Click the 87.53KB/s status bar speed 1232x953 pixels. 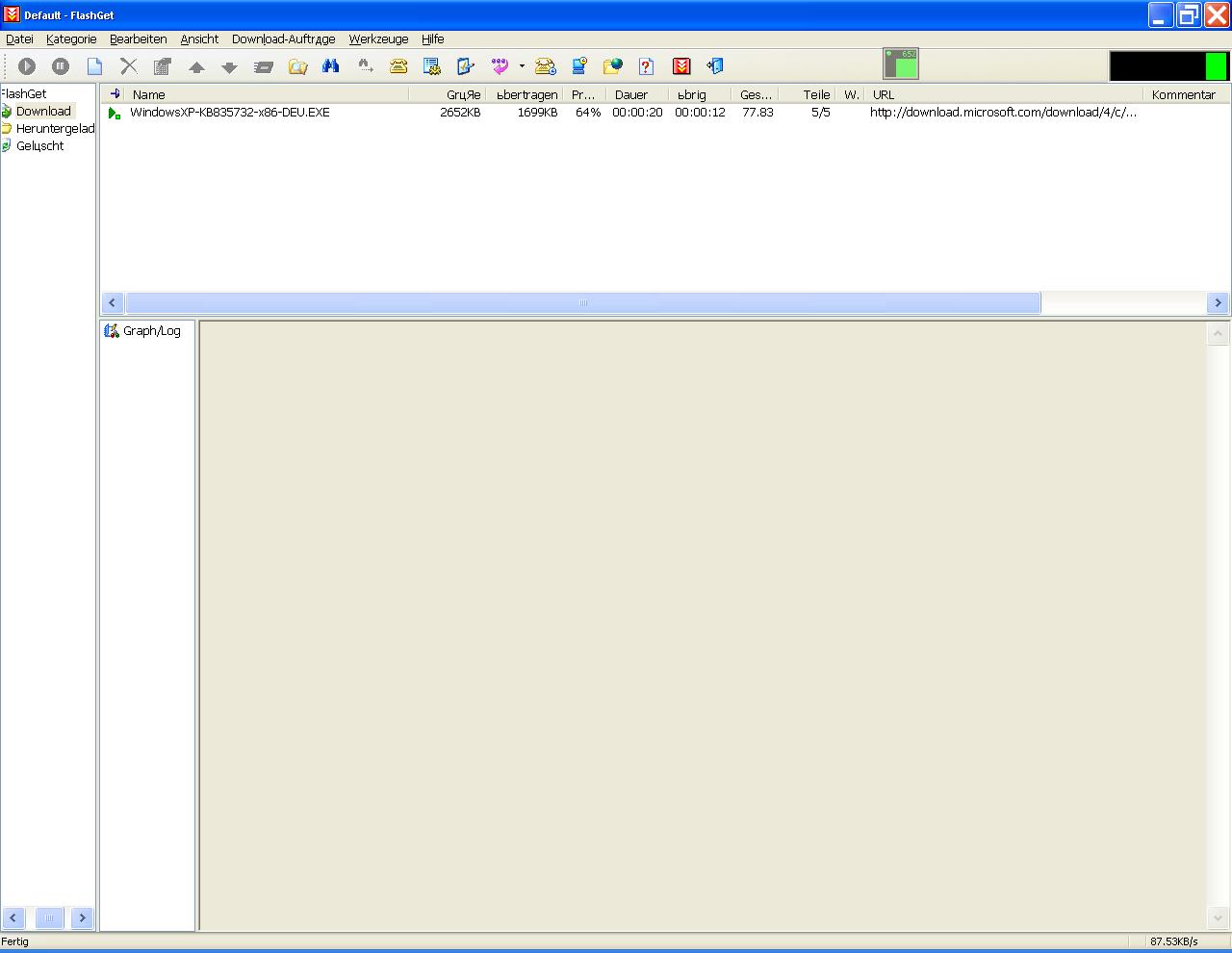[x=1173, y=941]
